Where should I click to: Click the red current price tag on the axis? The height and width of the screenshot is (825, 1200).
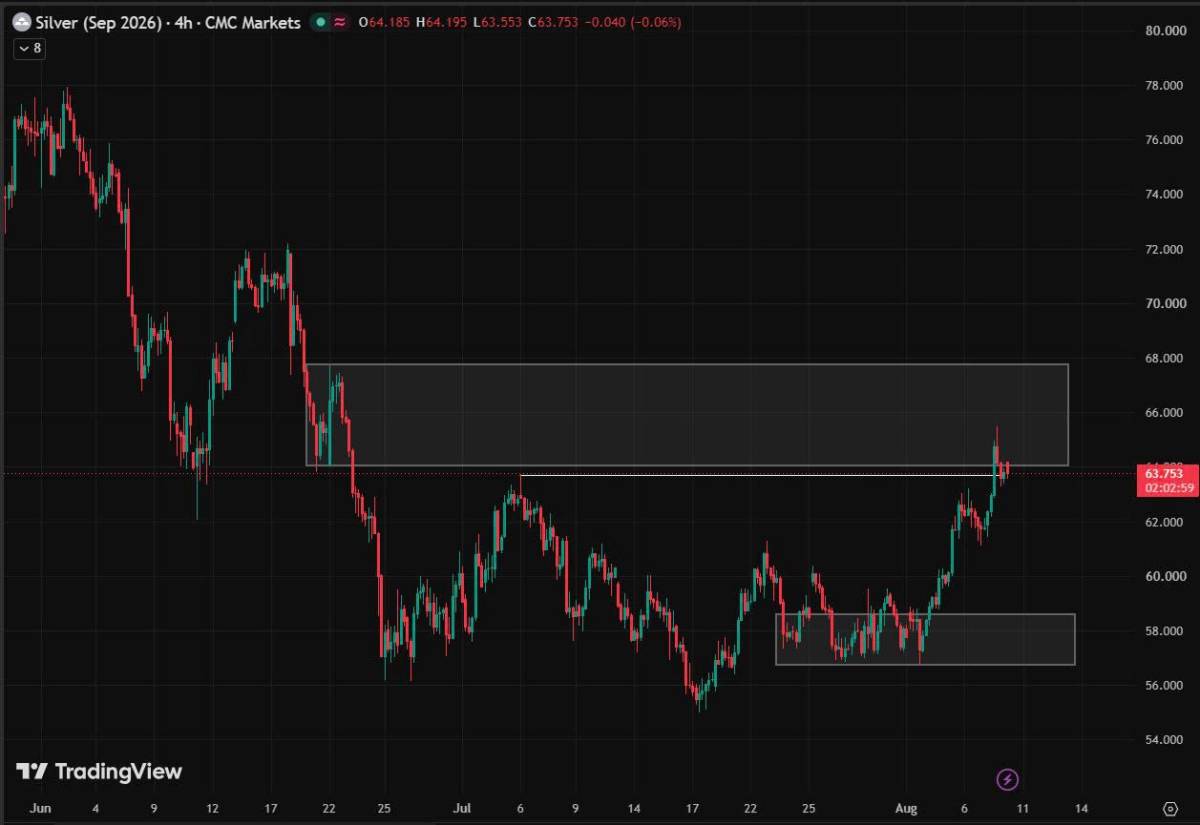click(x=1167, y=480)
